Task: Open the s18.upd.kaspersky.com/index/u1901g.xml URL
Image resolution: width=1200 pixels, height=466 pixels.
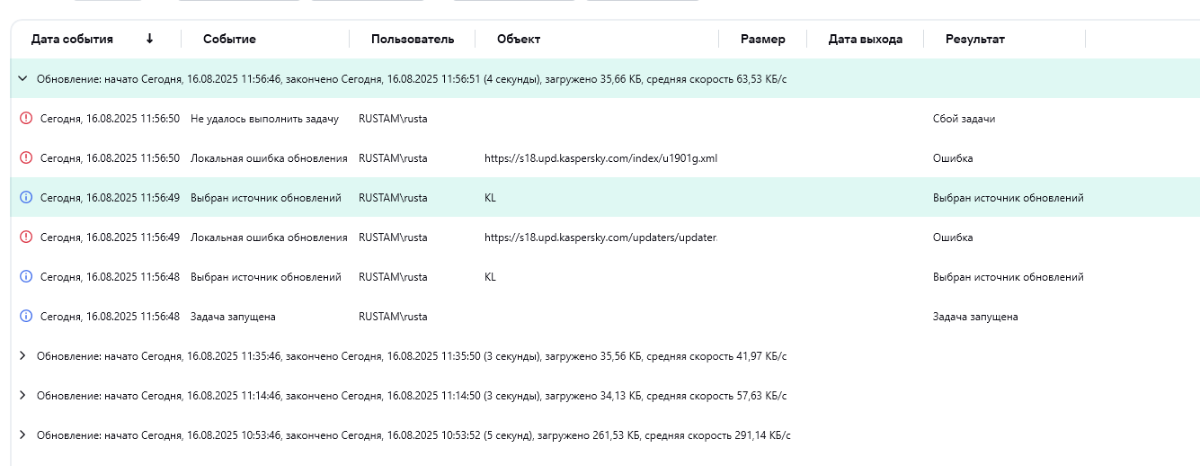Action: tap(601, 158)
